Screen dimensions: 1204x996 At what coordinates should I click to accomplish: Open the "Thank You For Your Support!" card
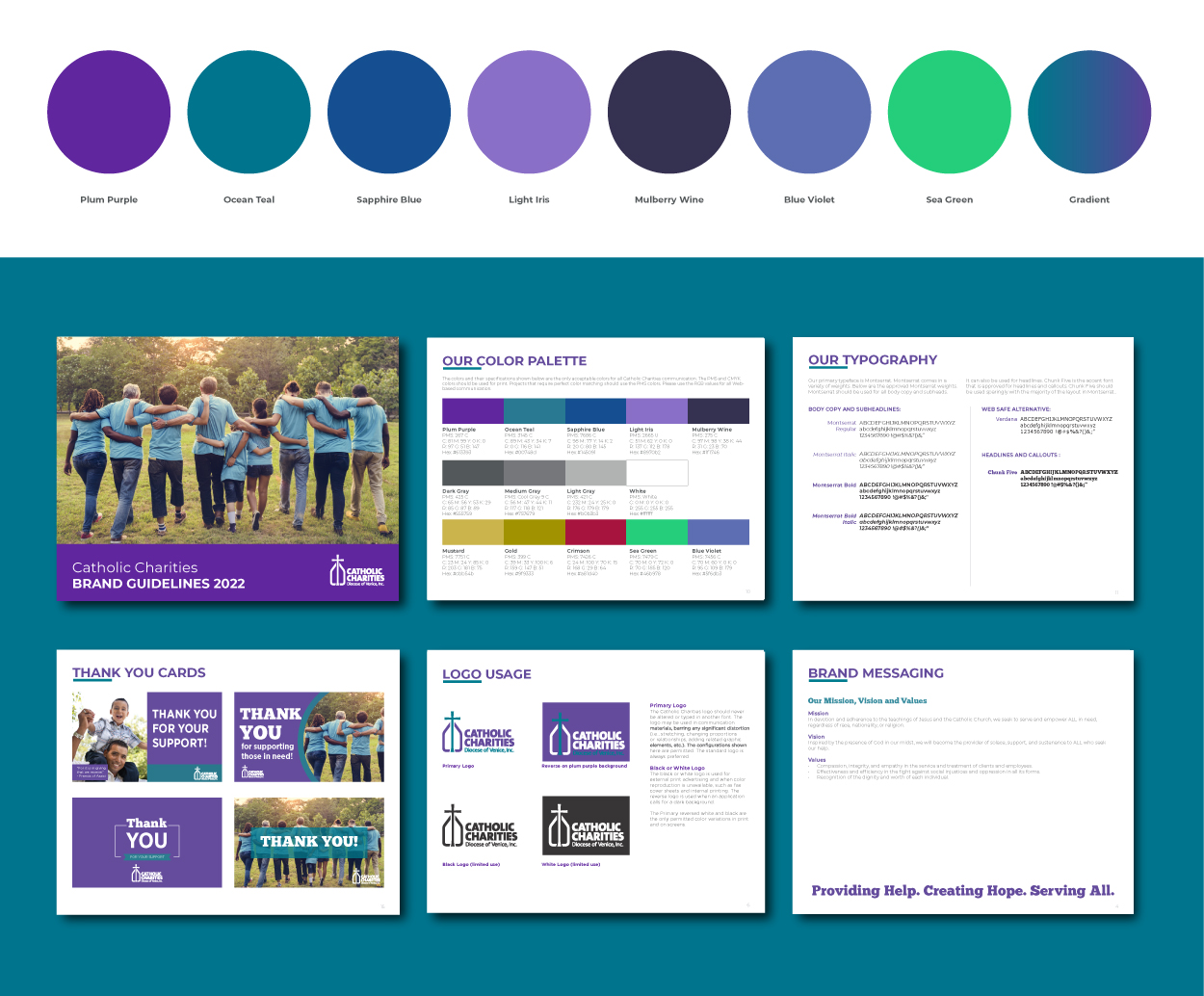point(146,737)
